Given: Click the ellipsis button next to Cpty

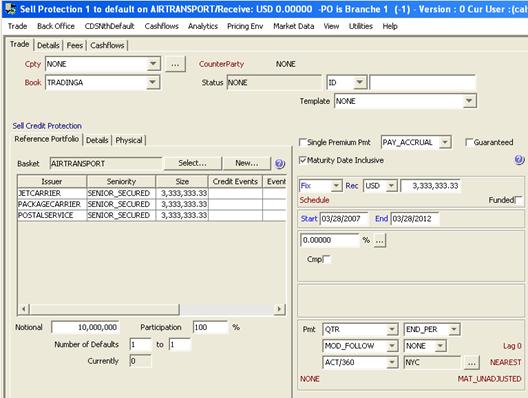Looking at the screenshot, I should [x=175, y=64].
